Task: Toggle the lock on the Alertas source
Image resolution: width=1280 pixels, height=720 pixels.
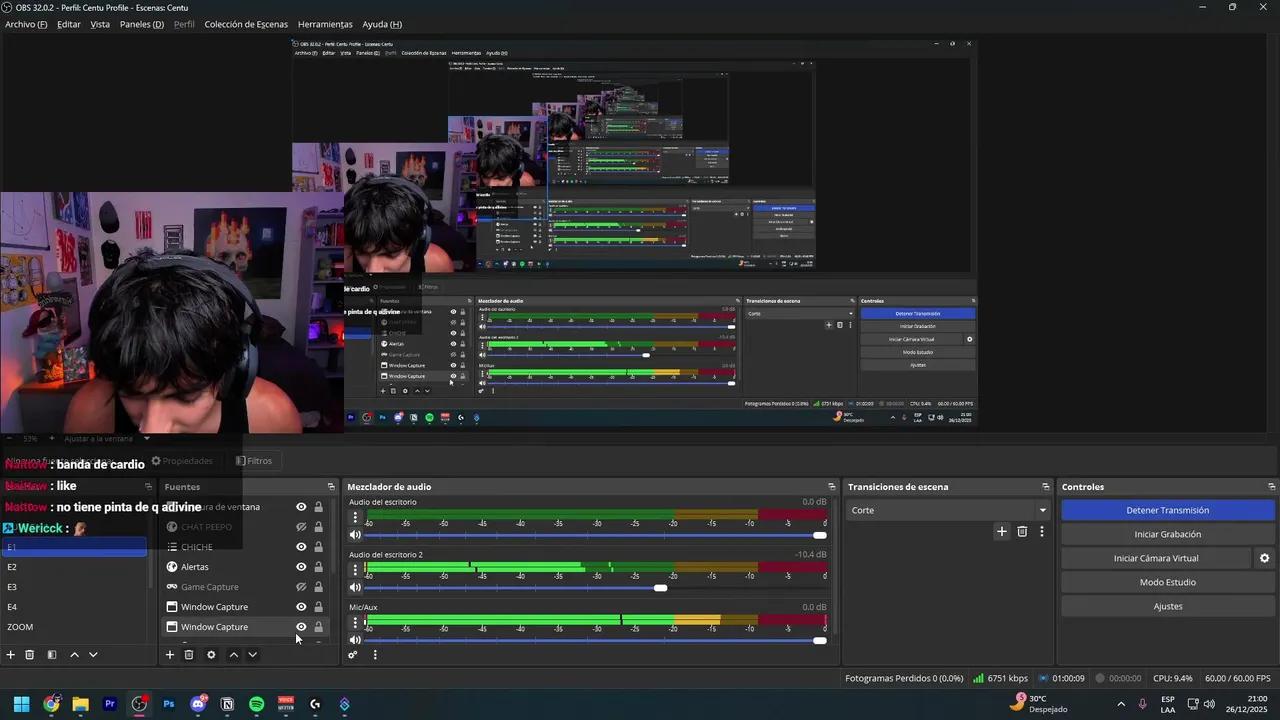Action: click(318, 567)
